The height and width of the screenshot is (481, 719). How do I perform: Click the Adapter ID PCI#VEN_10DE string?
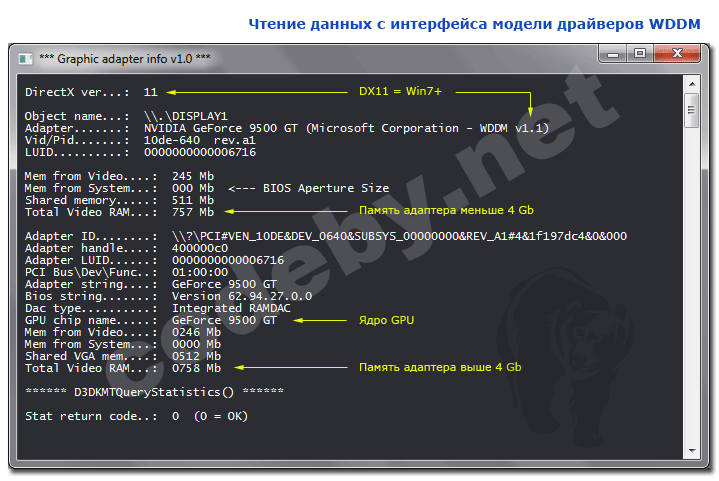pos(399,236)
